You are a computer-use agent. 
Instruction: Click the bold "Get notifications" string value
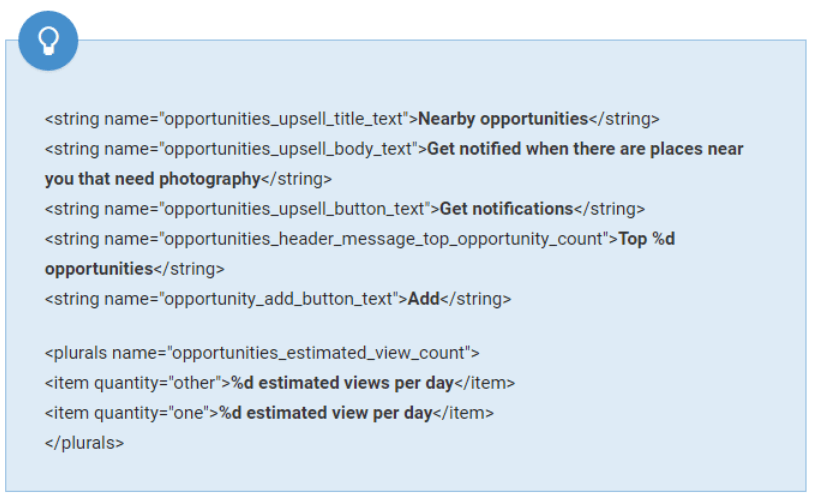pos(506,209)
